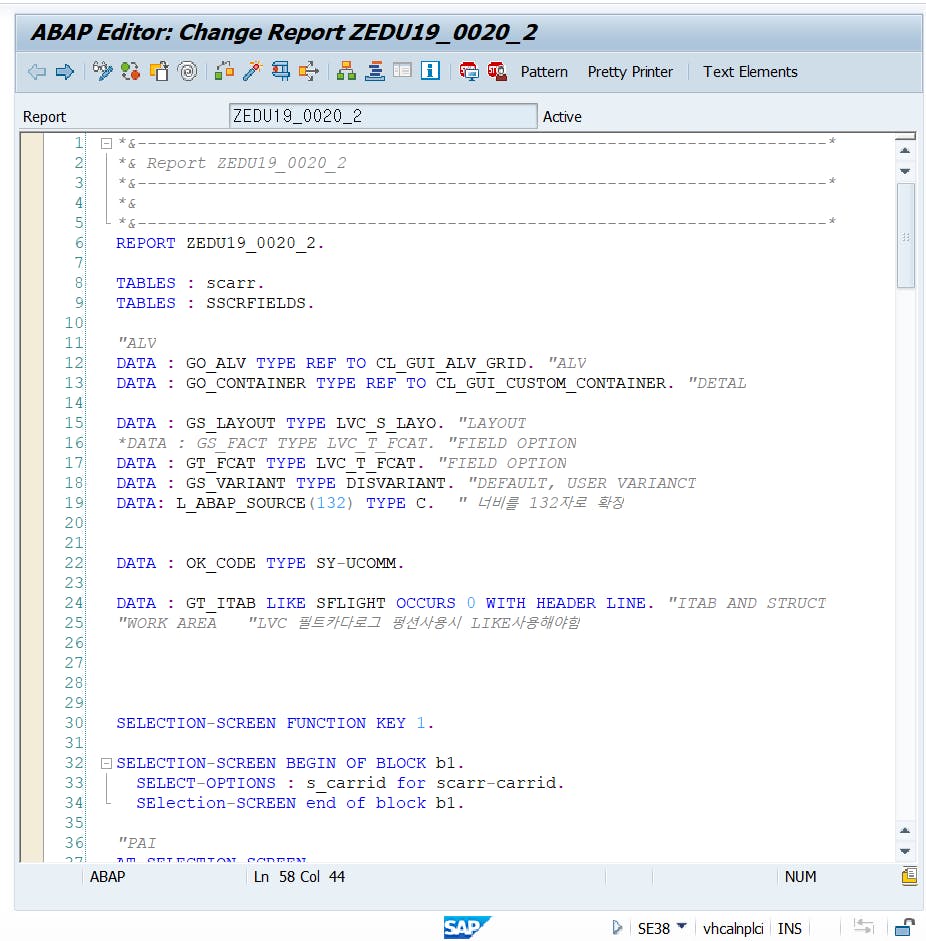Click GT_ITAB on line 24
The image size is (926, 941).
(220, 603)
